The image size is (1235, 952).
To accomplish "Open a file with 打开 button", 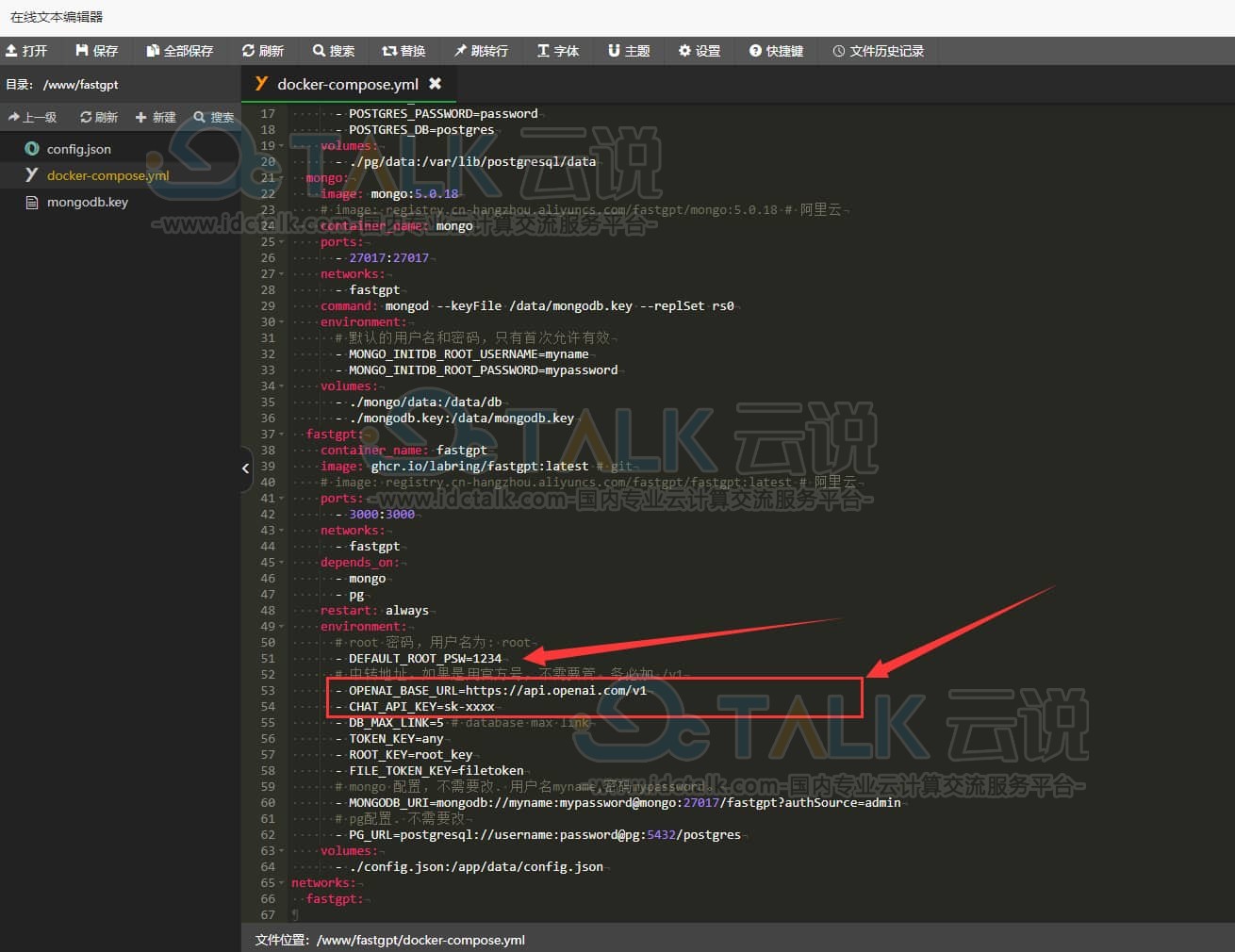I will (x=26, y=51).
